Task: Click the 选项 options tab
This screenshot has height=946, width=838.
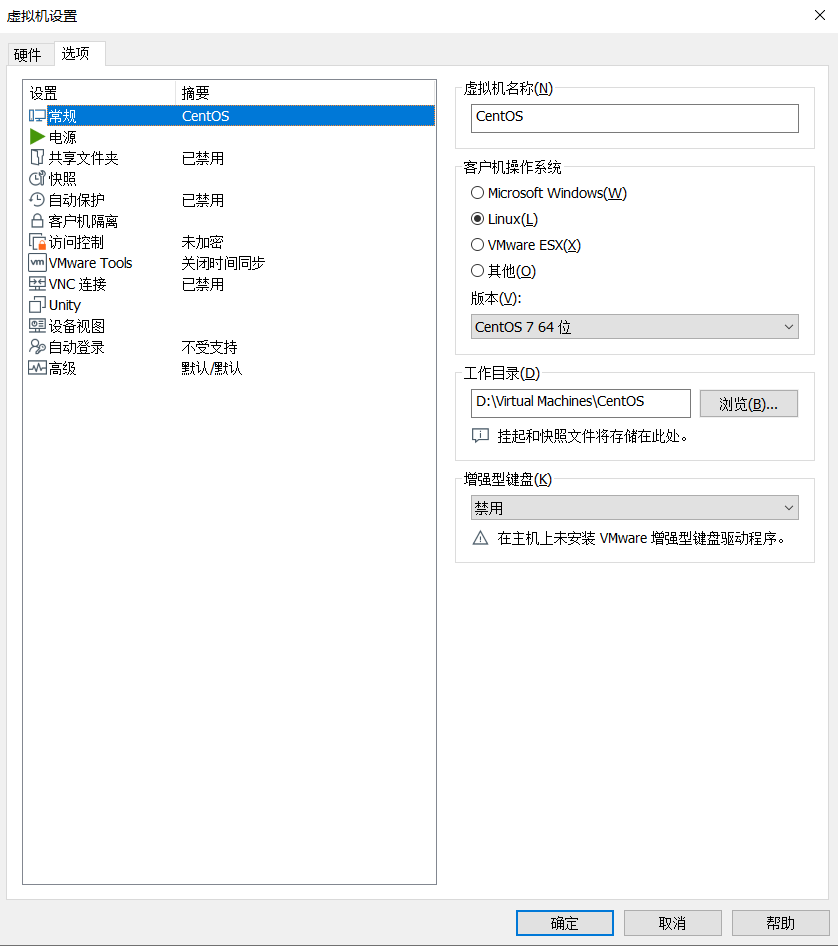Action: [x=76, y=54]
